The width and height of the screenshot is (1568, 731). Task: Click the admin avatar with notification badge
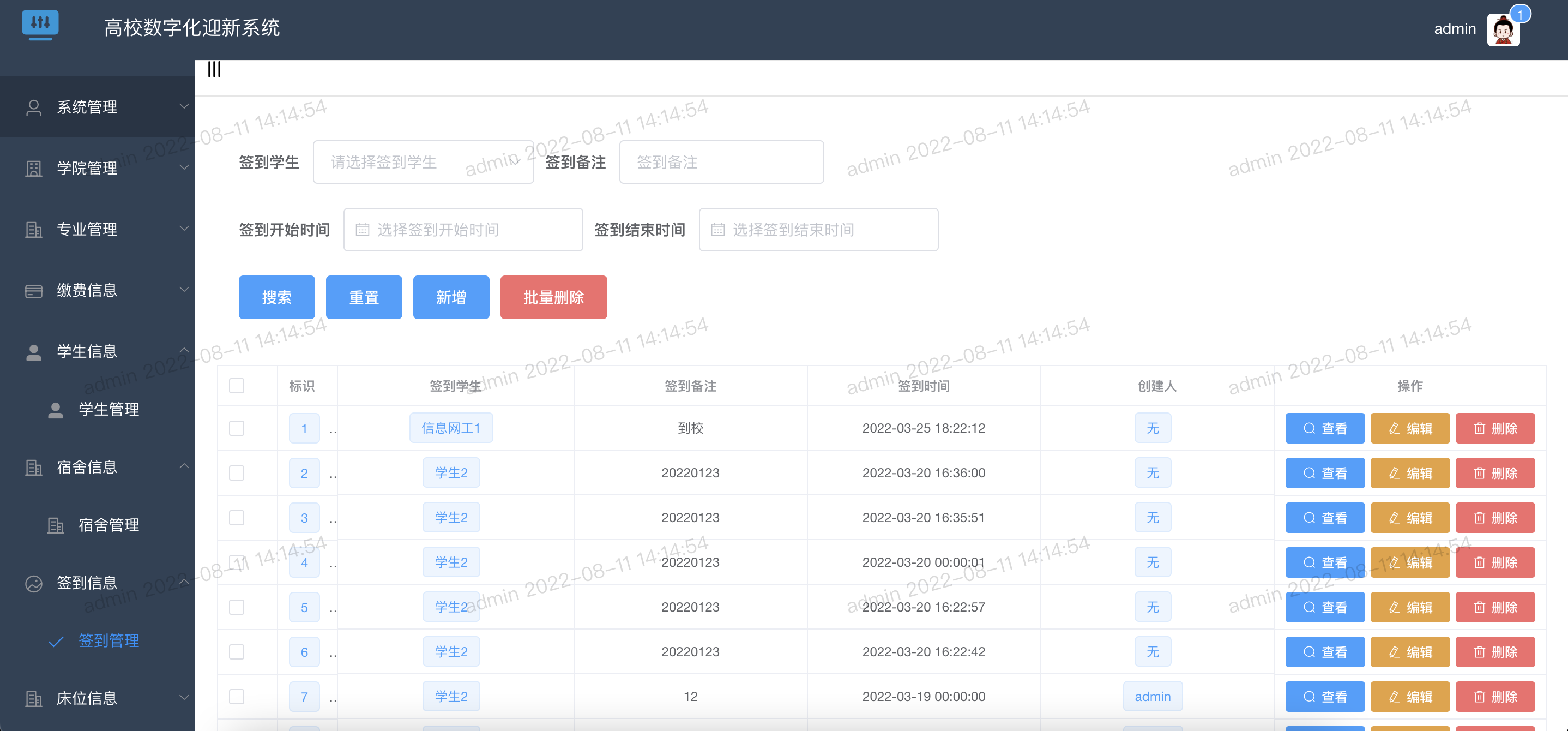1503,28
